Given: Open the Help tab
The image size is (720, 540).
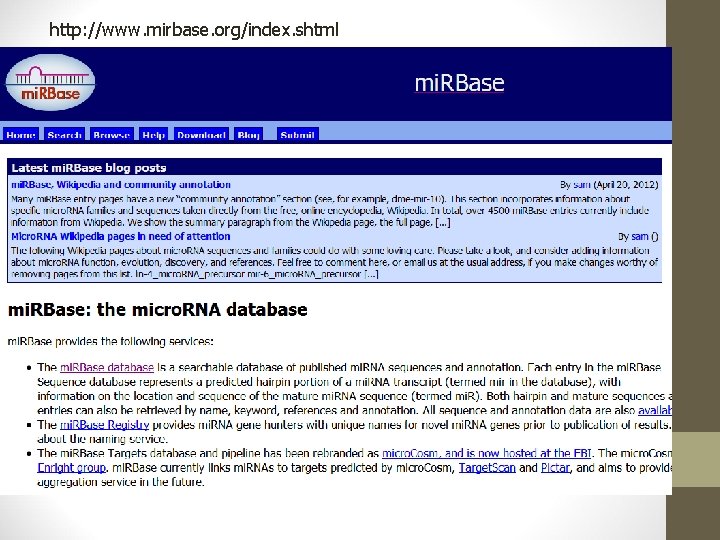Looking at the screenshot, I should (x=153, y=135).
